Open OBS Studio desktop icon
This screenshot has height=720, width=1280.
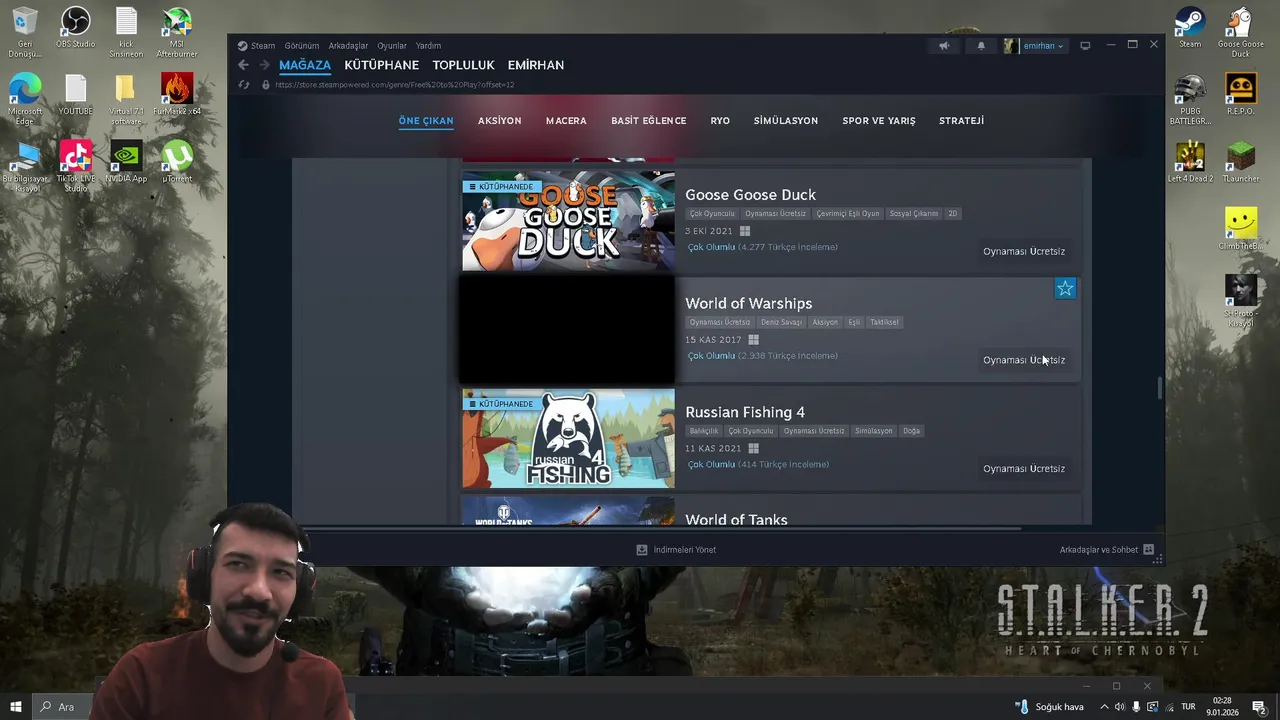tap(75, 28)
